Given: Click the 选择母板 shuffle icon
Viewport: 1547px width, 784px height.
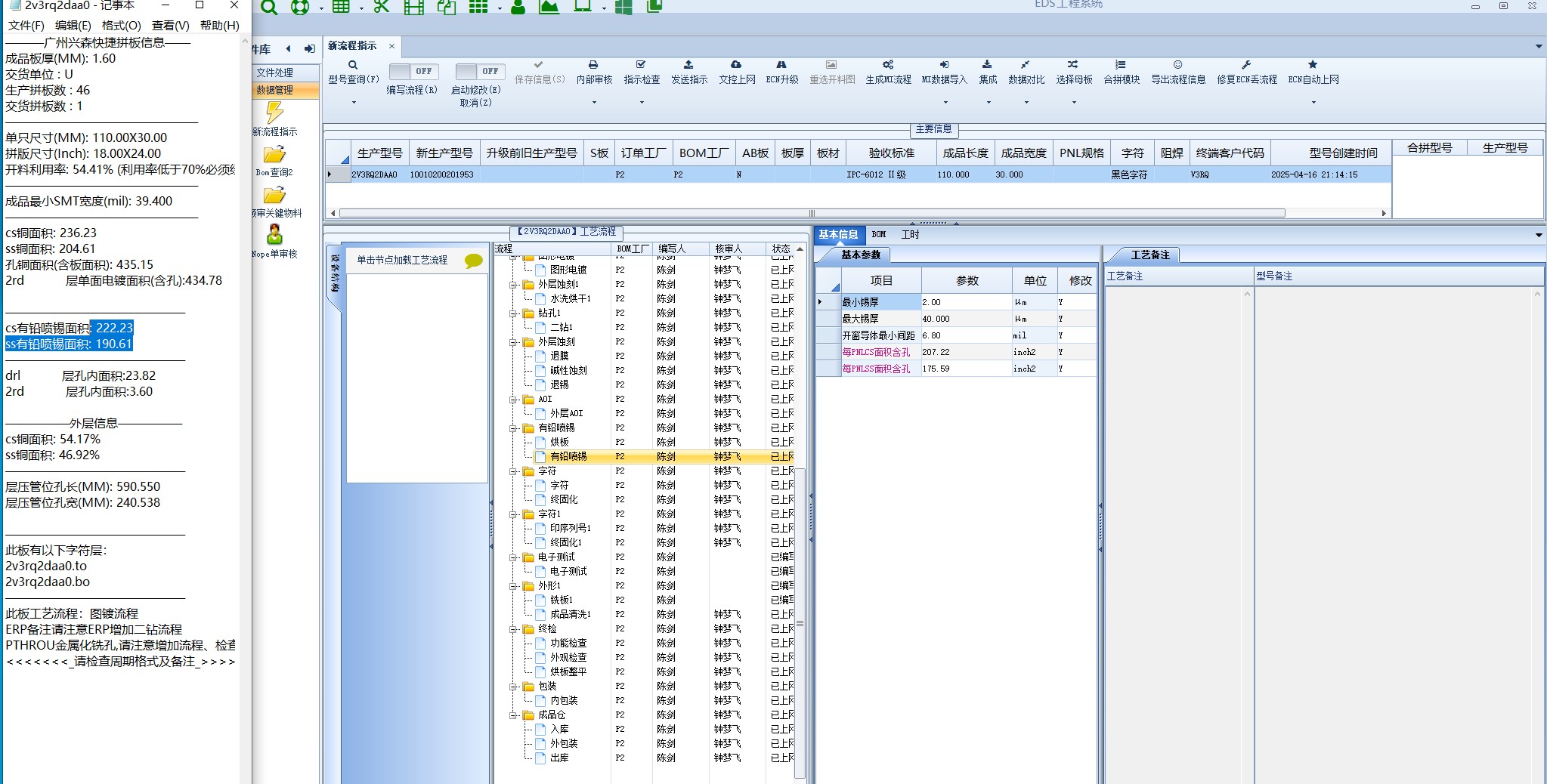Looking at the screenshot, I should pos(1073,65).
